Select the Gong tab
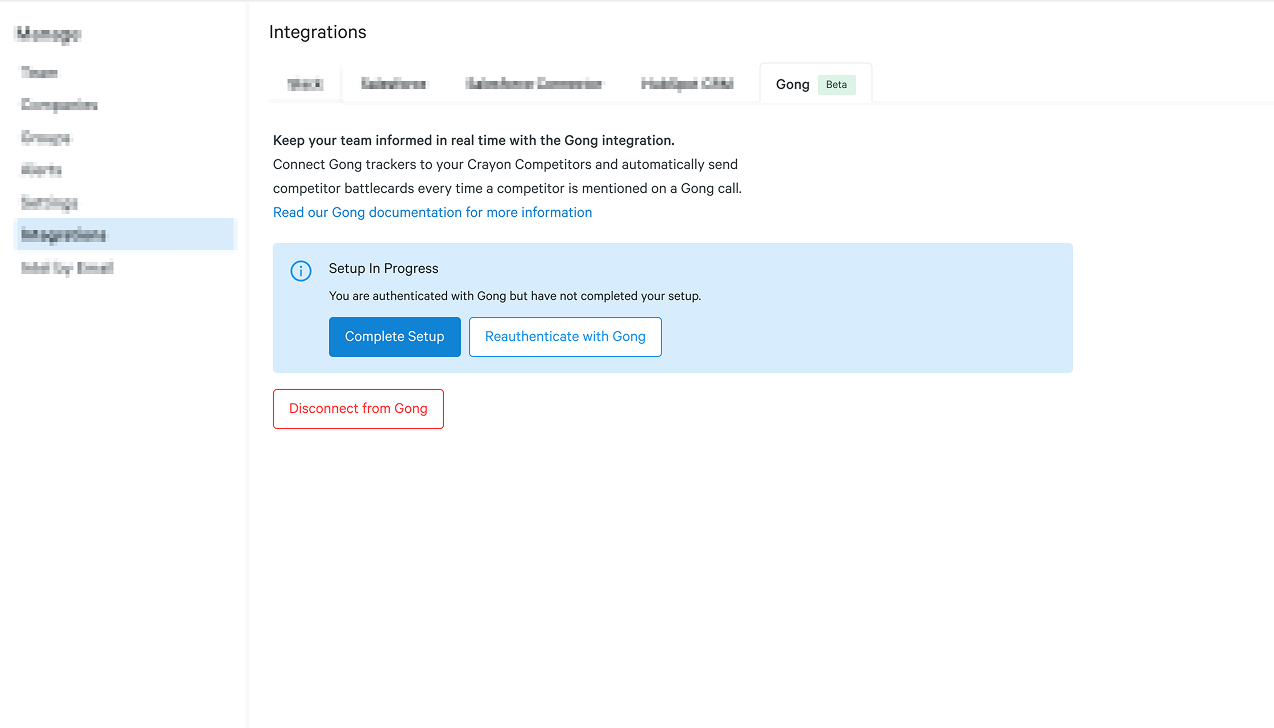This screenshot has width=1274, height=728. click(792, 84)
